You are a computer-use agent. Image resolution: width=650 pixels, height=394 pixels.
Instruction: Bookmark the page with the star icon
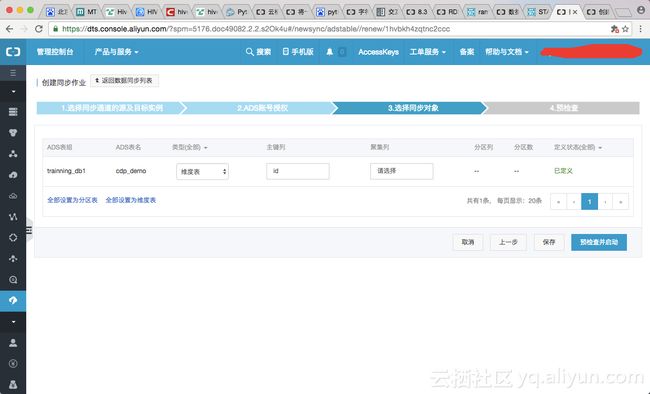(x=626, y=29)
